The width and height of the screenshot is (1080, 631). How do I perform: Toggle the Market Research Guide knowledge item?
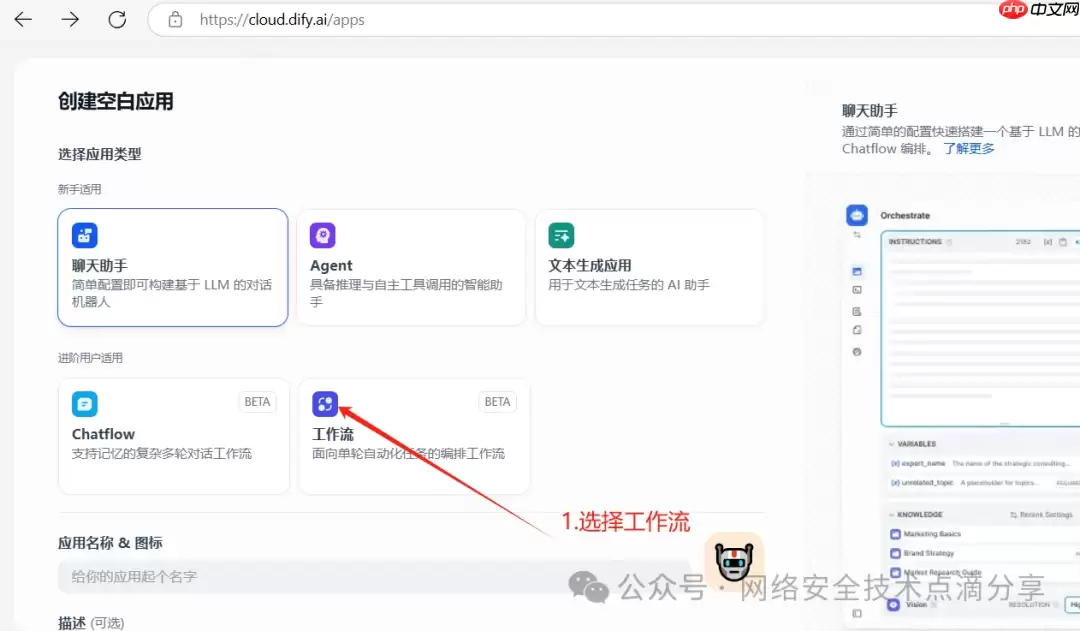click(895, 573)
